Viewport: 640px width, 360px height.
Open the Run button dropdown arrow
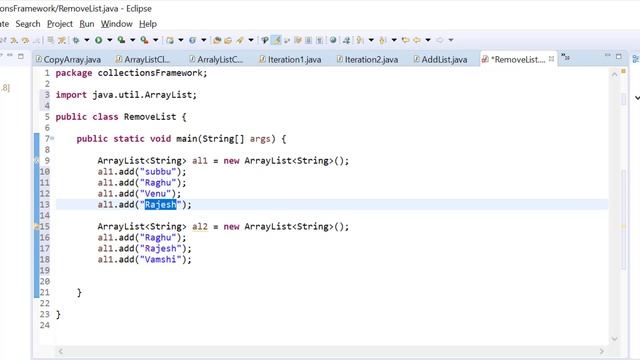(x=110, y=40)
